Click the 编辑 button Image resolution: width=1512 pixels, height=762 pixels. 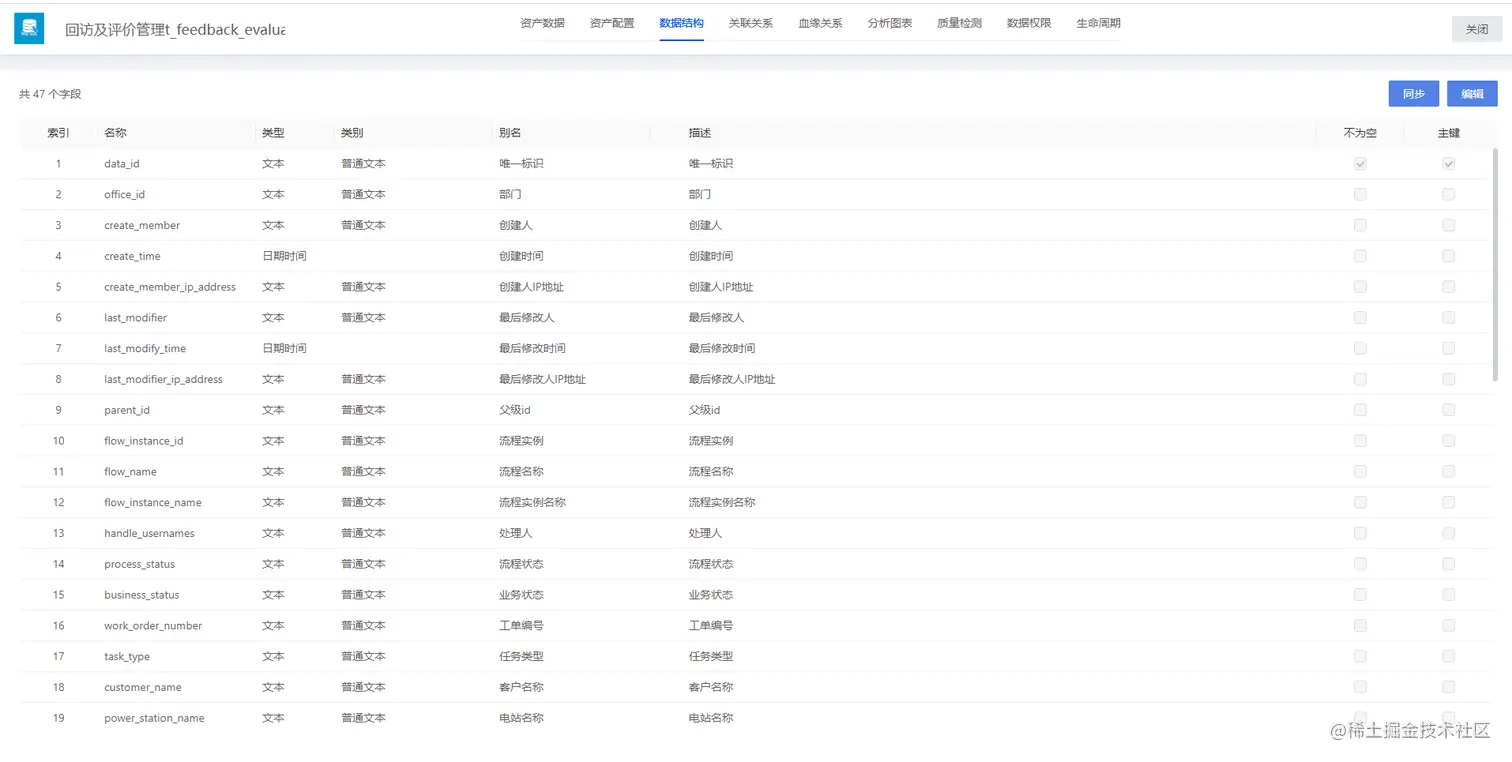pos(1472,93)
